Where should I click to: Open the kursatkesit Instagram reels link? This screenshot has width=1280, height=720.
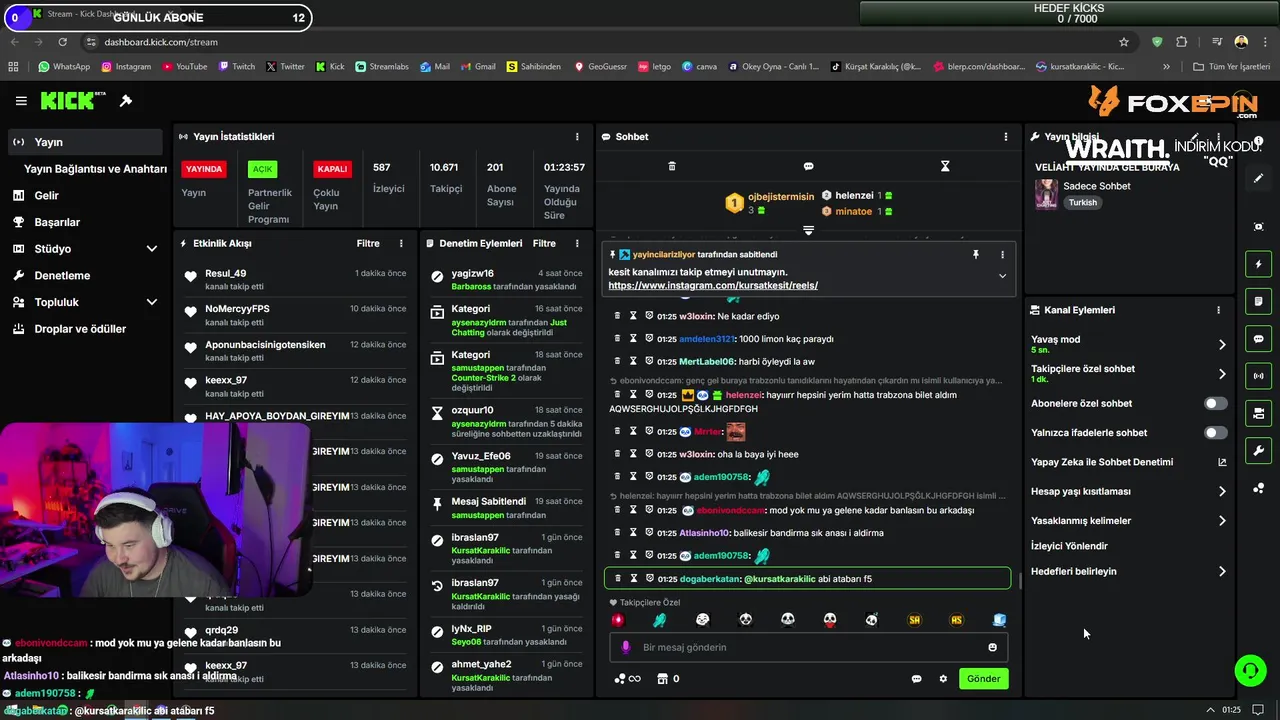click(713, 286)
